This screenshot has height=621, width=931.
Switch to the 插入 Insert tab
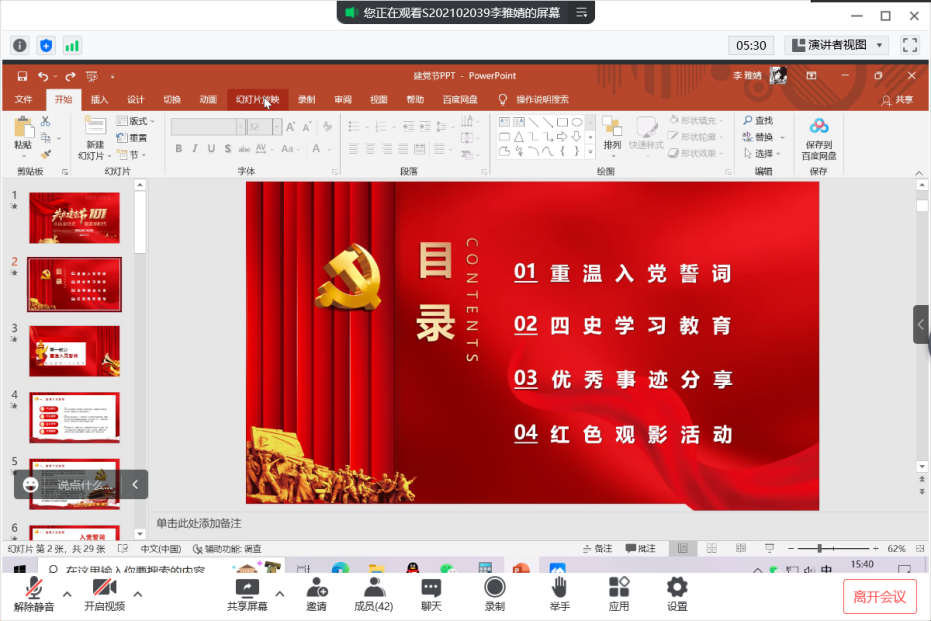click(x=99, y=99)
